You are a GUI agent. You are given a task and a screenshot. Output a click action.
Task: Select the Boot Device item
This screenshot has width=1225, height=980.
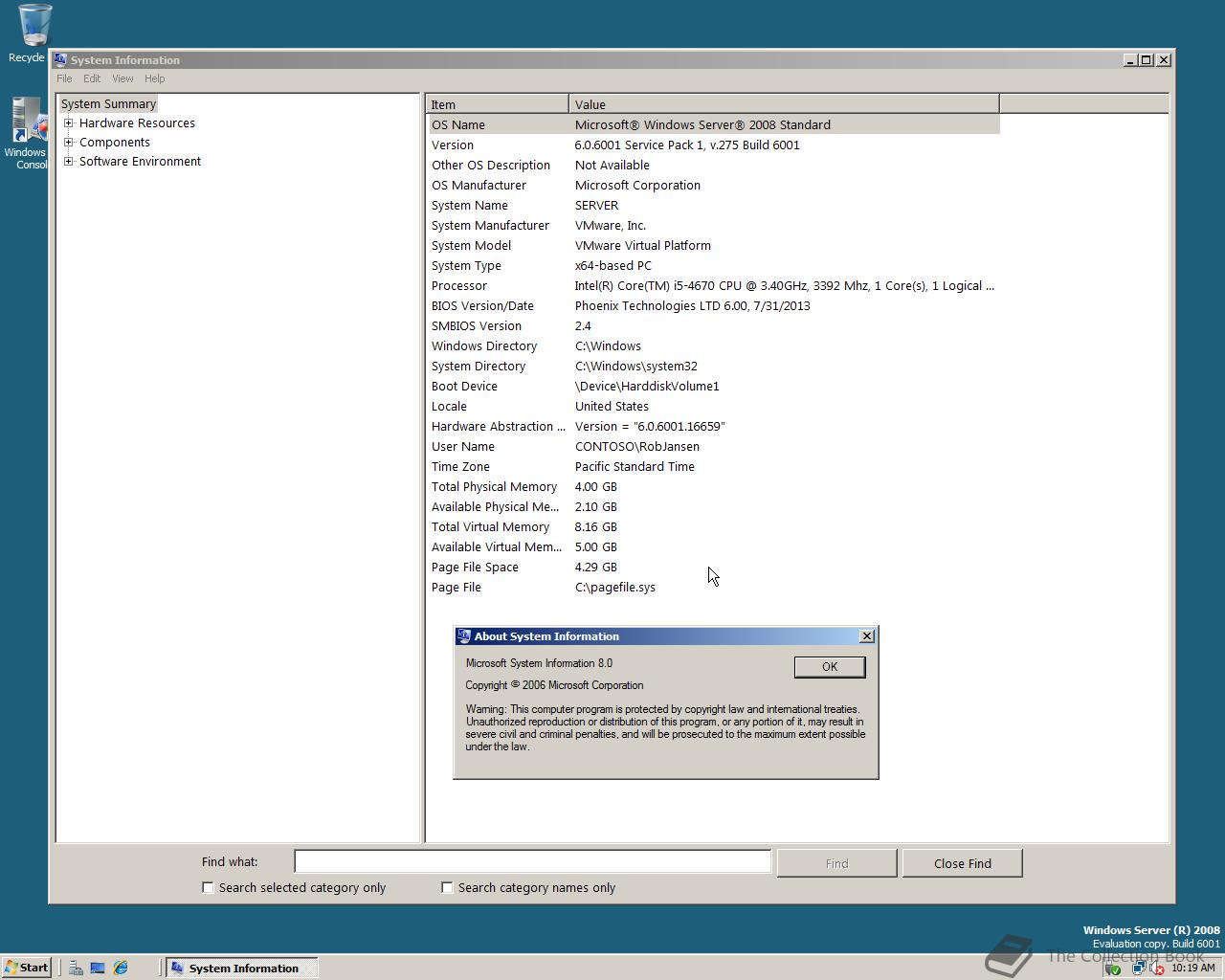pyautogui.click(x=464, y=387)
